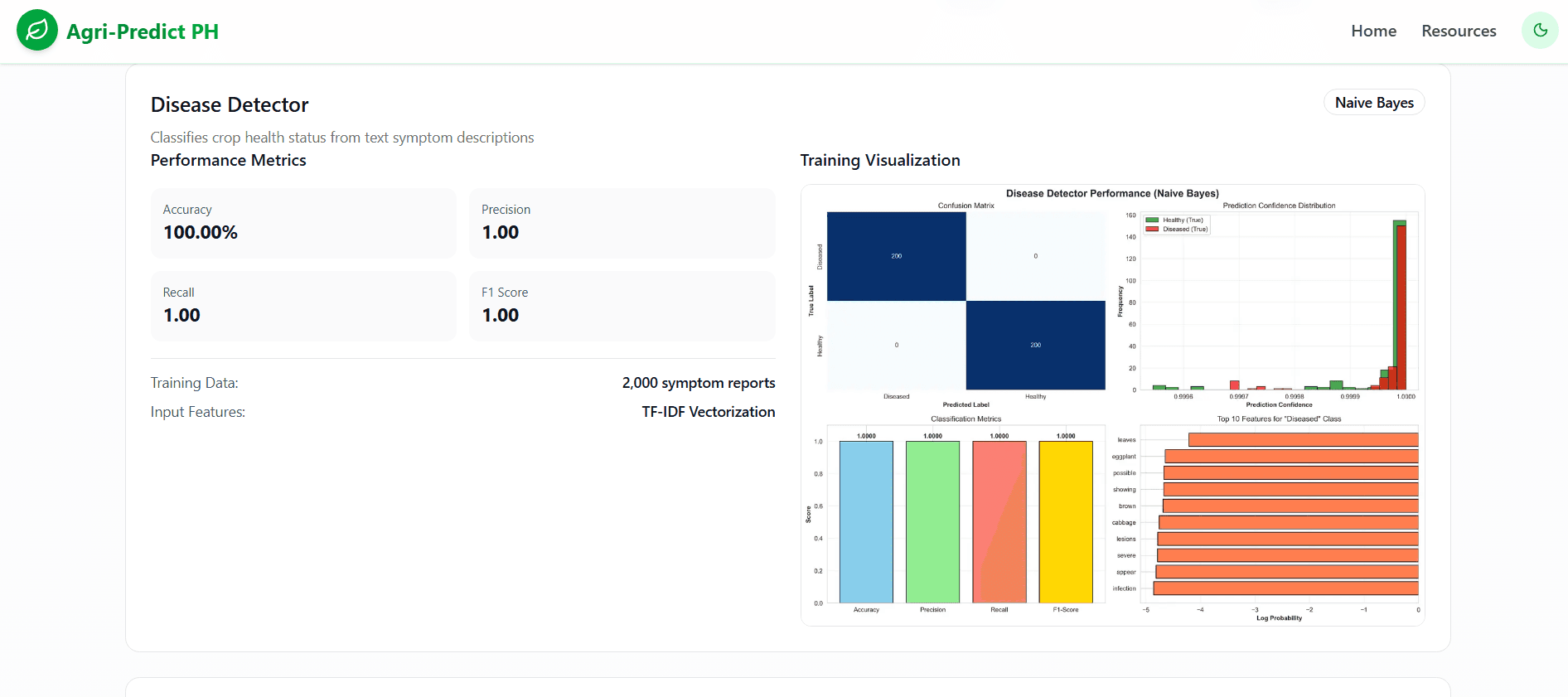Toggle dark mode with the moon icon
The height and width of the screenshot is (697, 1568).
1540,31
